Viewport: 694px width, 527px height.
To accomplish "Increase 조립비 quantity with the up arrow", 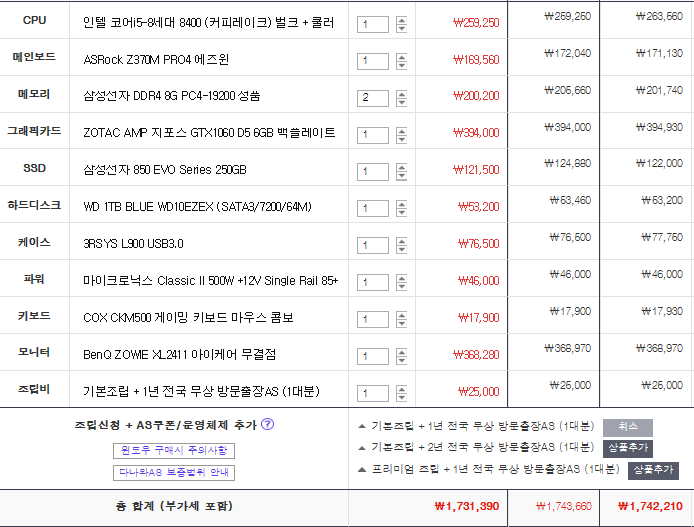I will tap(401, 390).
